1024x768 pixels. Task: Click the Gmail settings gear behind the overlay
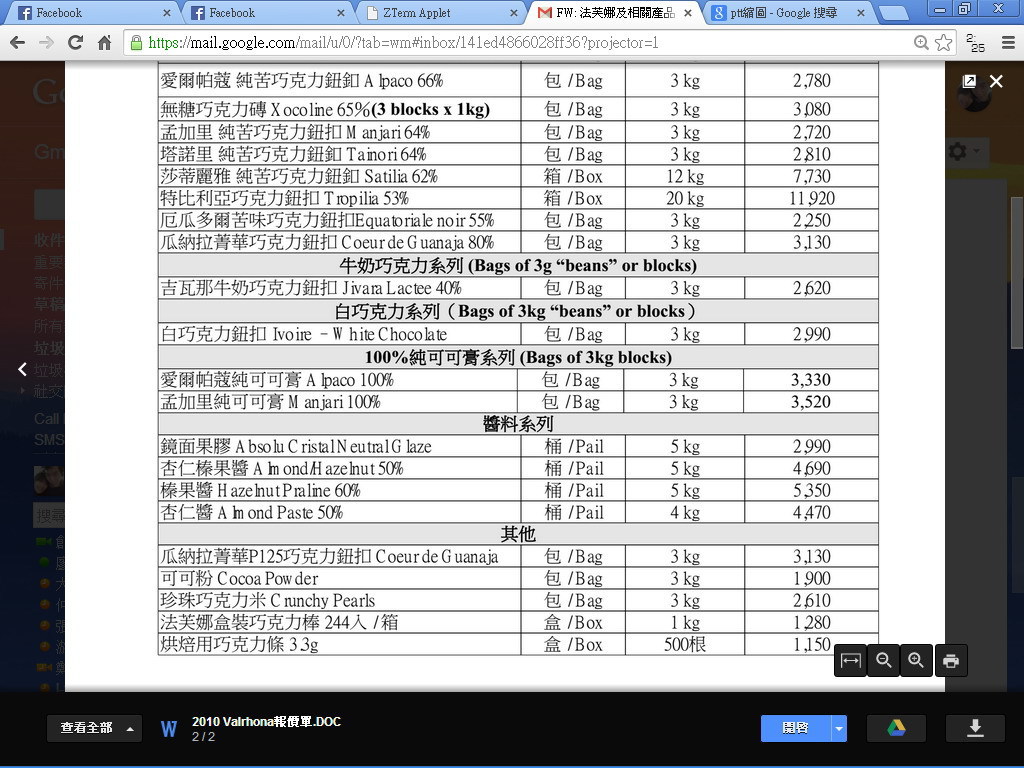[957, 152]
